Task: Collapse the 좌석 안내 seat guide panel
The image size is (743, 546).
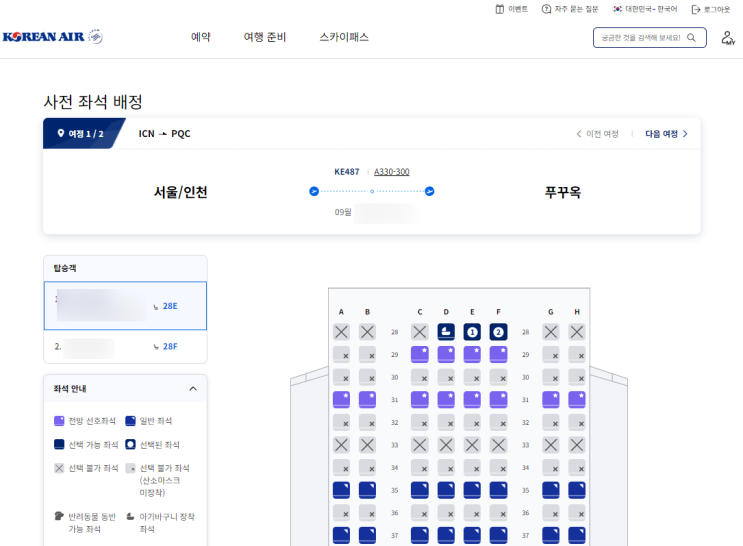Action: click(193, 389)
